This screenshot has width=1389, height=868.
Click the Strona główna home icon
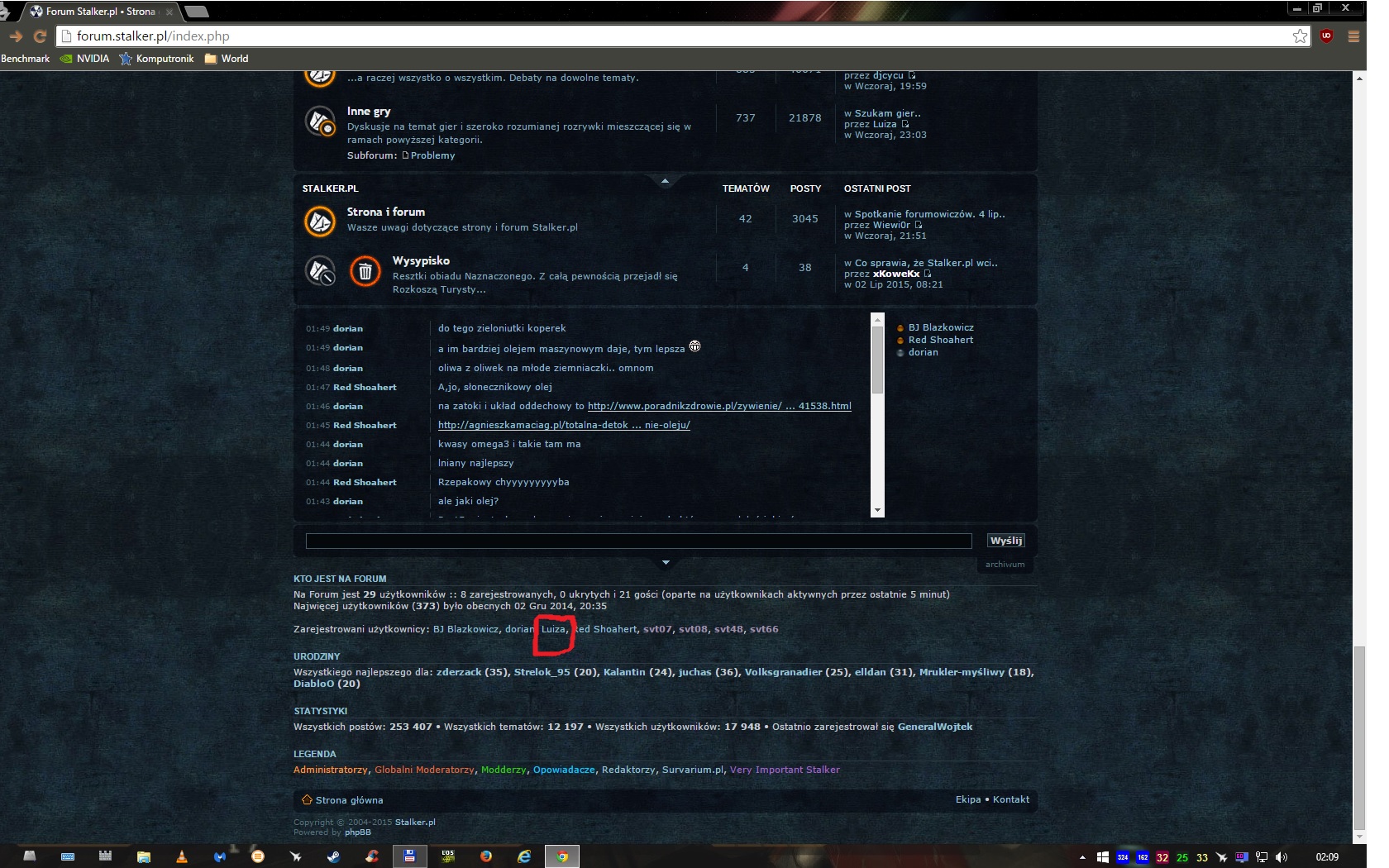coord(307,800)
